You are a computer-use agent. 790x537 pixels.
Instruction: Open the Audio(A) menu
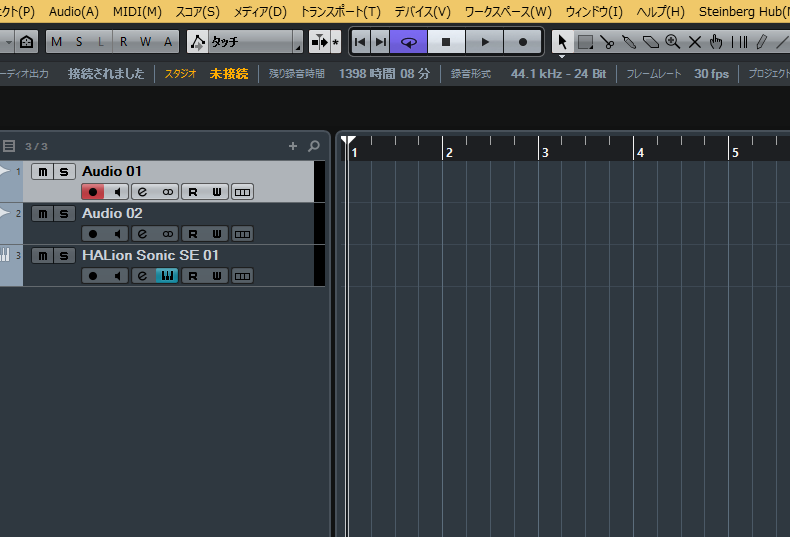(74, 11)
